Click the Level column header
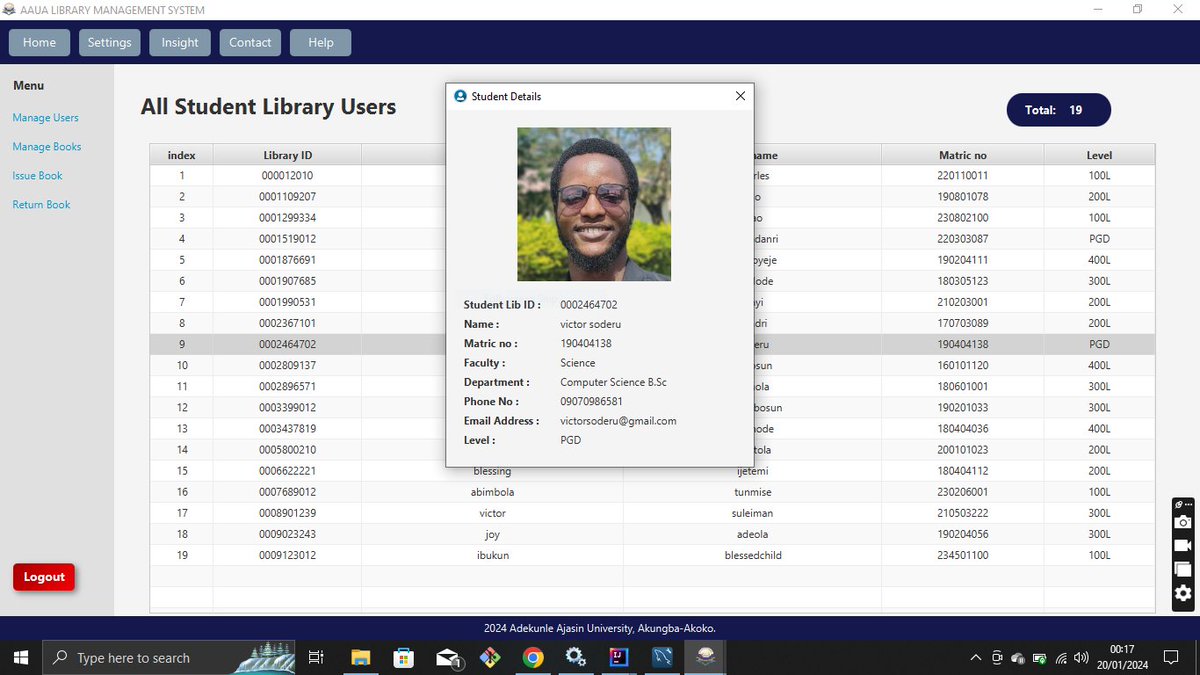 (x=1099, y=155)
